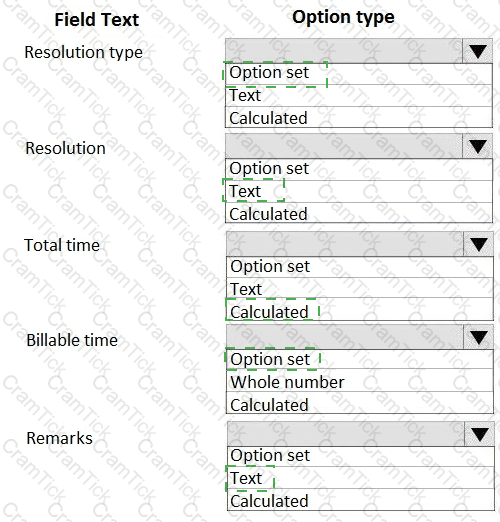Expand the Resolution field dropdown arrow

pyautogui.click(x=477, y=146)
